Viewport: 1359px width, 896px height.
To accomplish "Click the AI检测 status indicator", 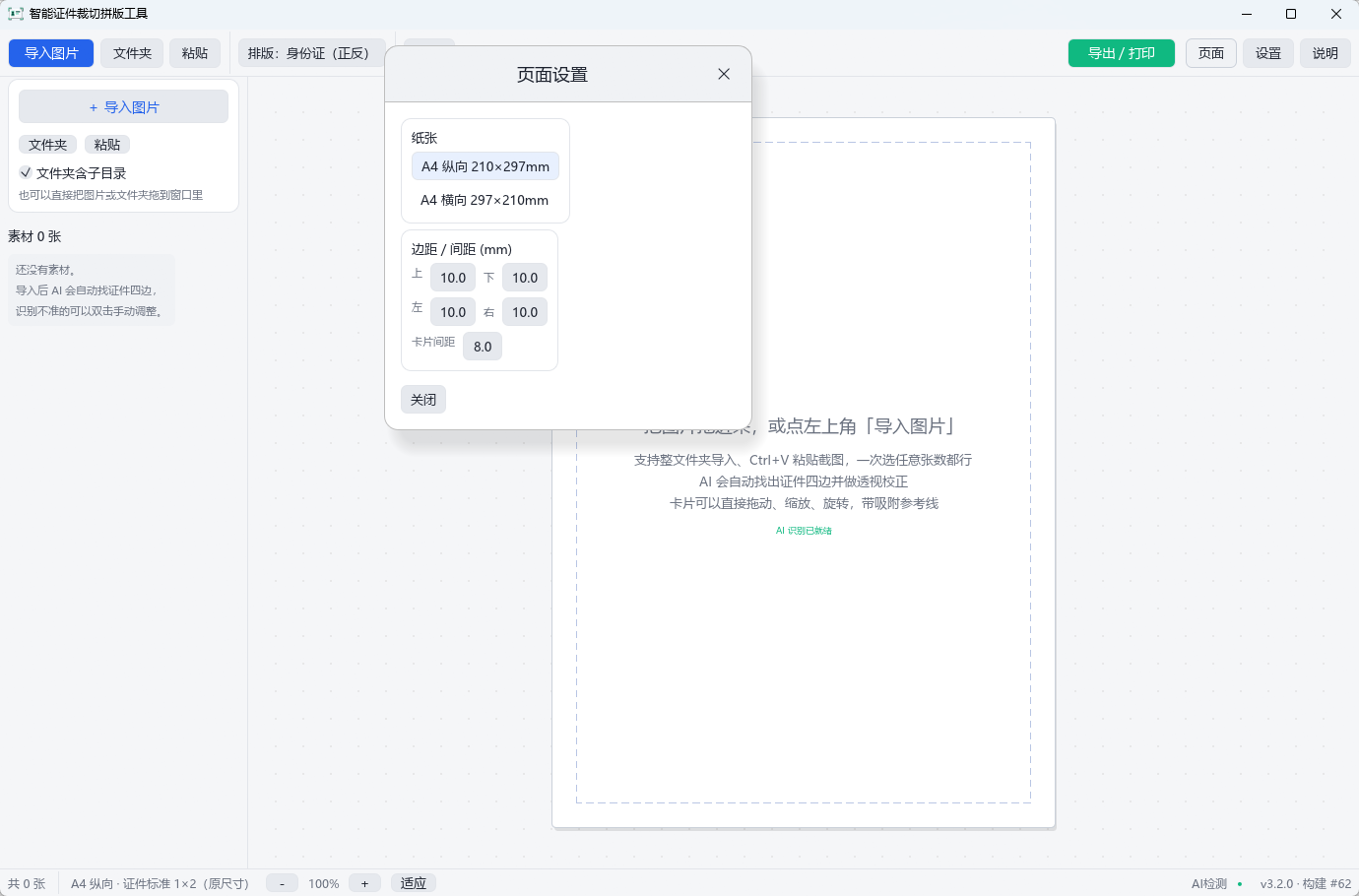I will 1216,883.
